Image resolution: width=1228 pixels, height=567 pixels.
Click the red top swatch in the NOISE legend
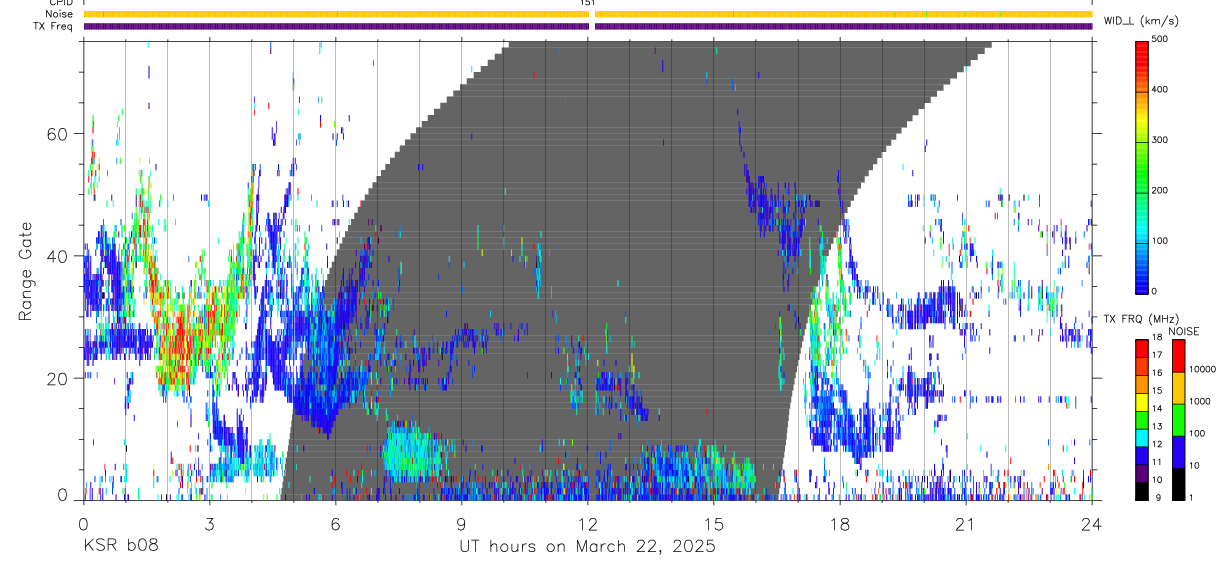pos(1178,356)
